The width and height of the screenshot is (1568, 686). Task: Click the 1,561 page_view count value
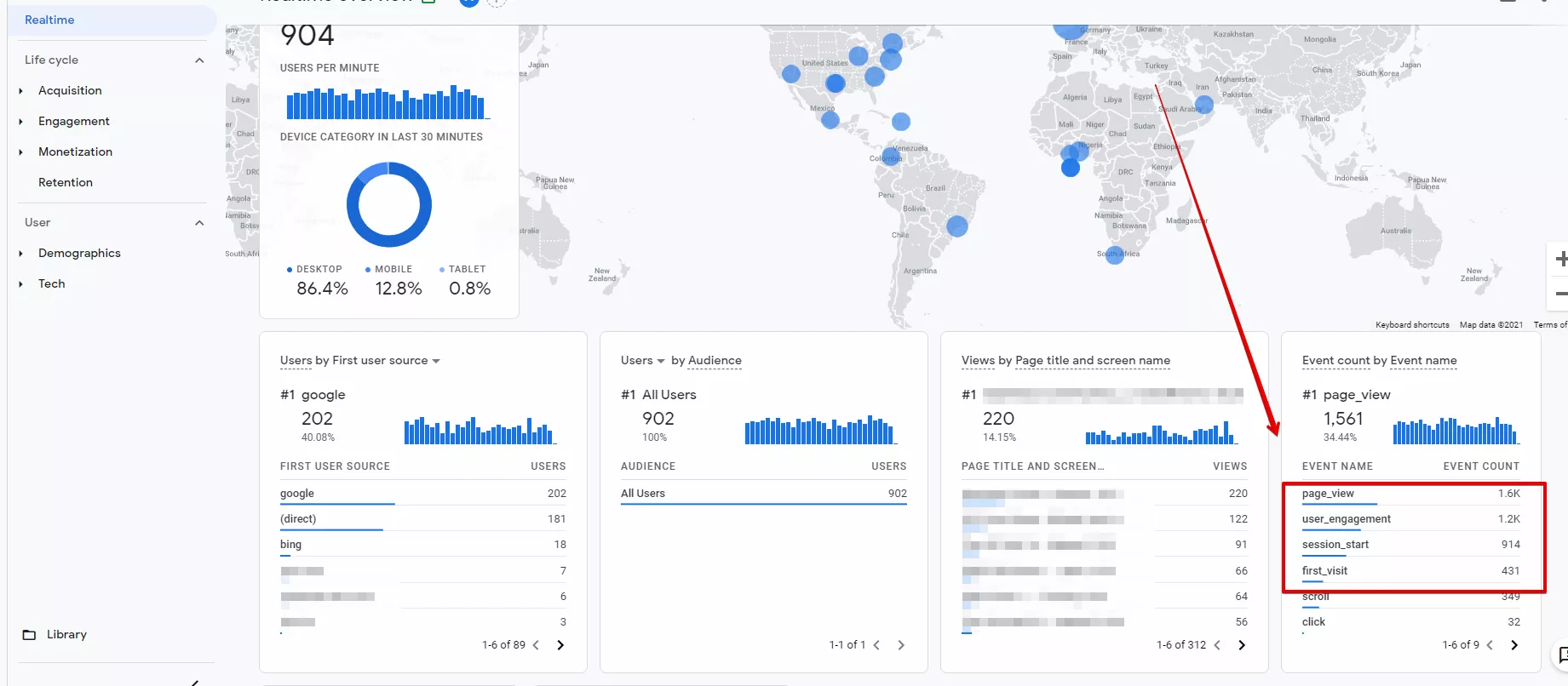(x=1343, y=419)
